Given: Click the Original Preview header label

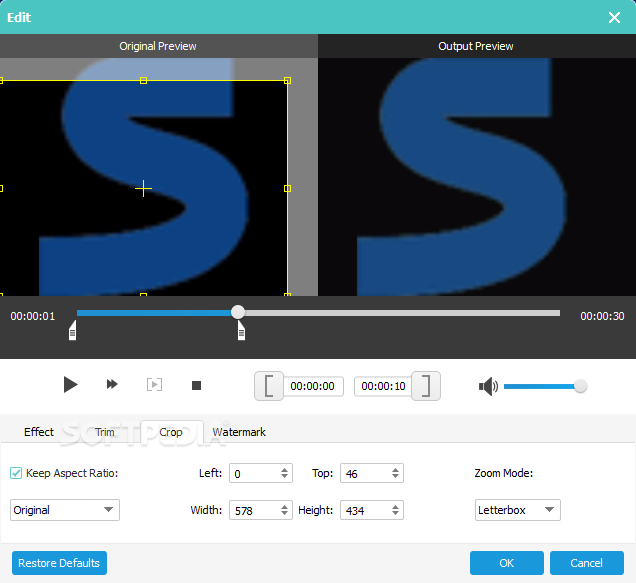Looking at the screenshot, I should click(x=158, y=46).
